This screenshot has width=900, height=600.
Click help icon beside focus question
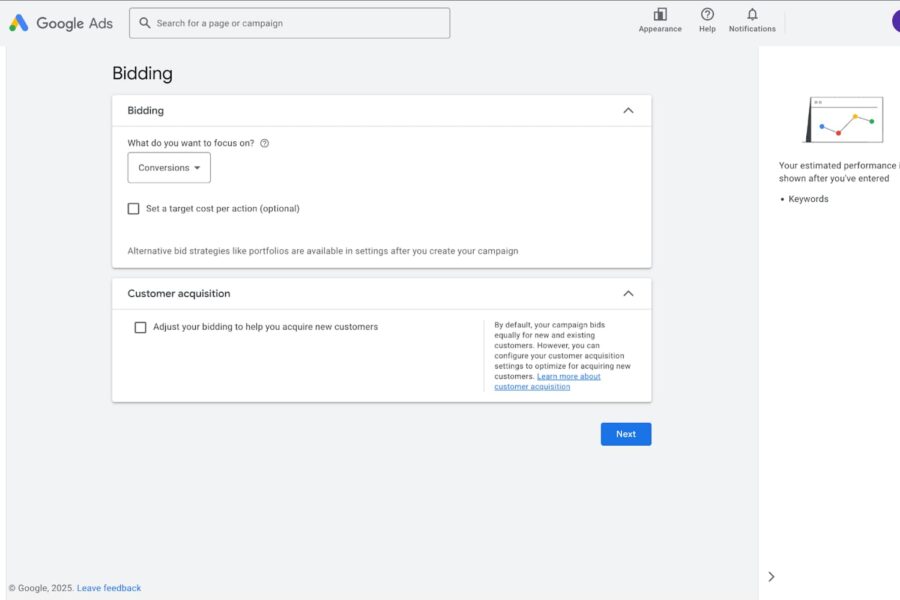265,143
